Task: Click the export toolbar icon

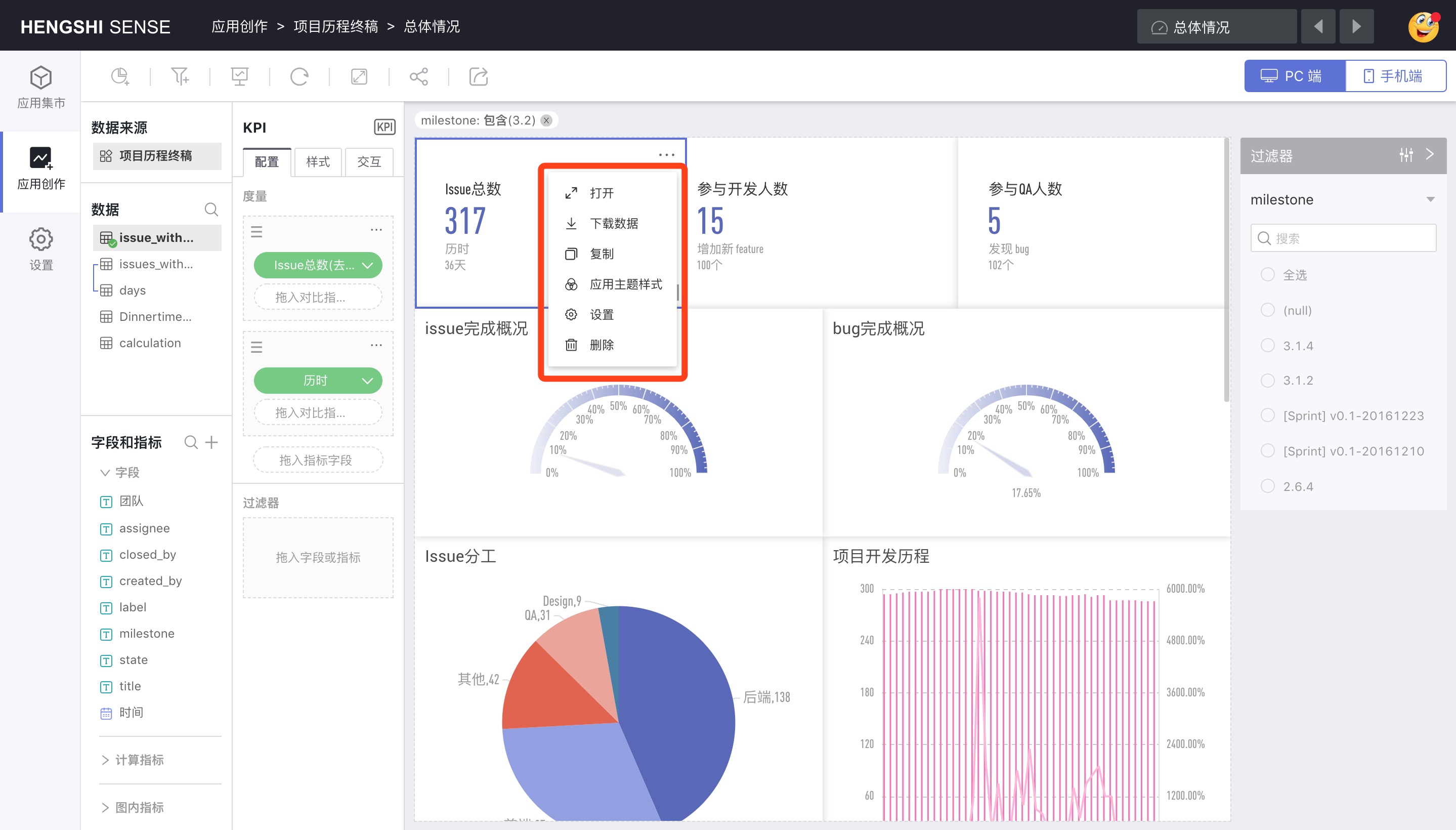Action: tap(479, 76)
